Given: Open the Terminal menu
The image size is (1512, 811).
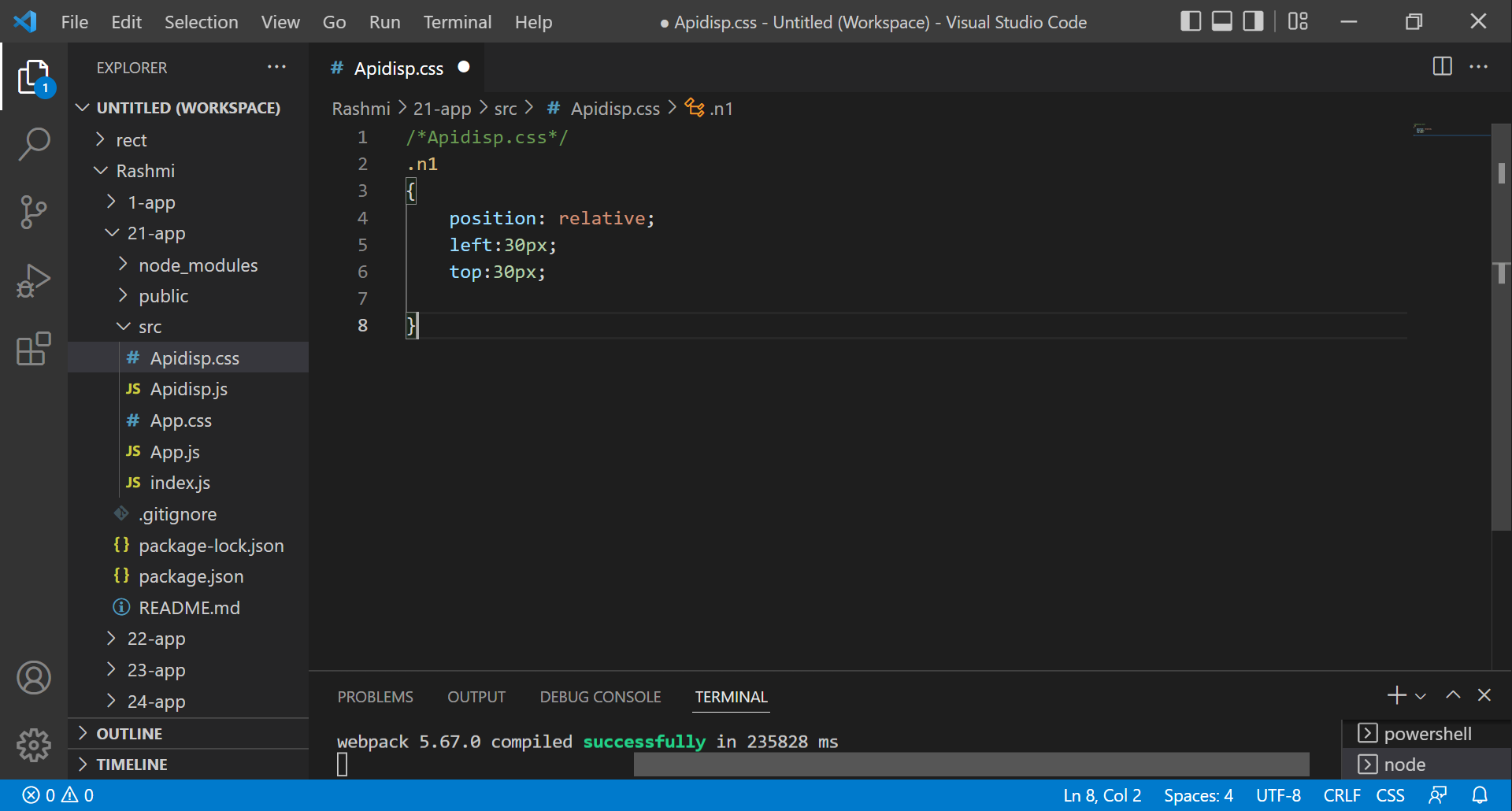Looking at the screenshot, I should pyautogui.click(x=458, y=22).
